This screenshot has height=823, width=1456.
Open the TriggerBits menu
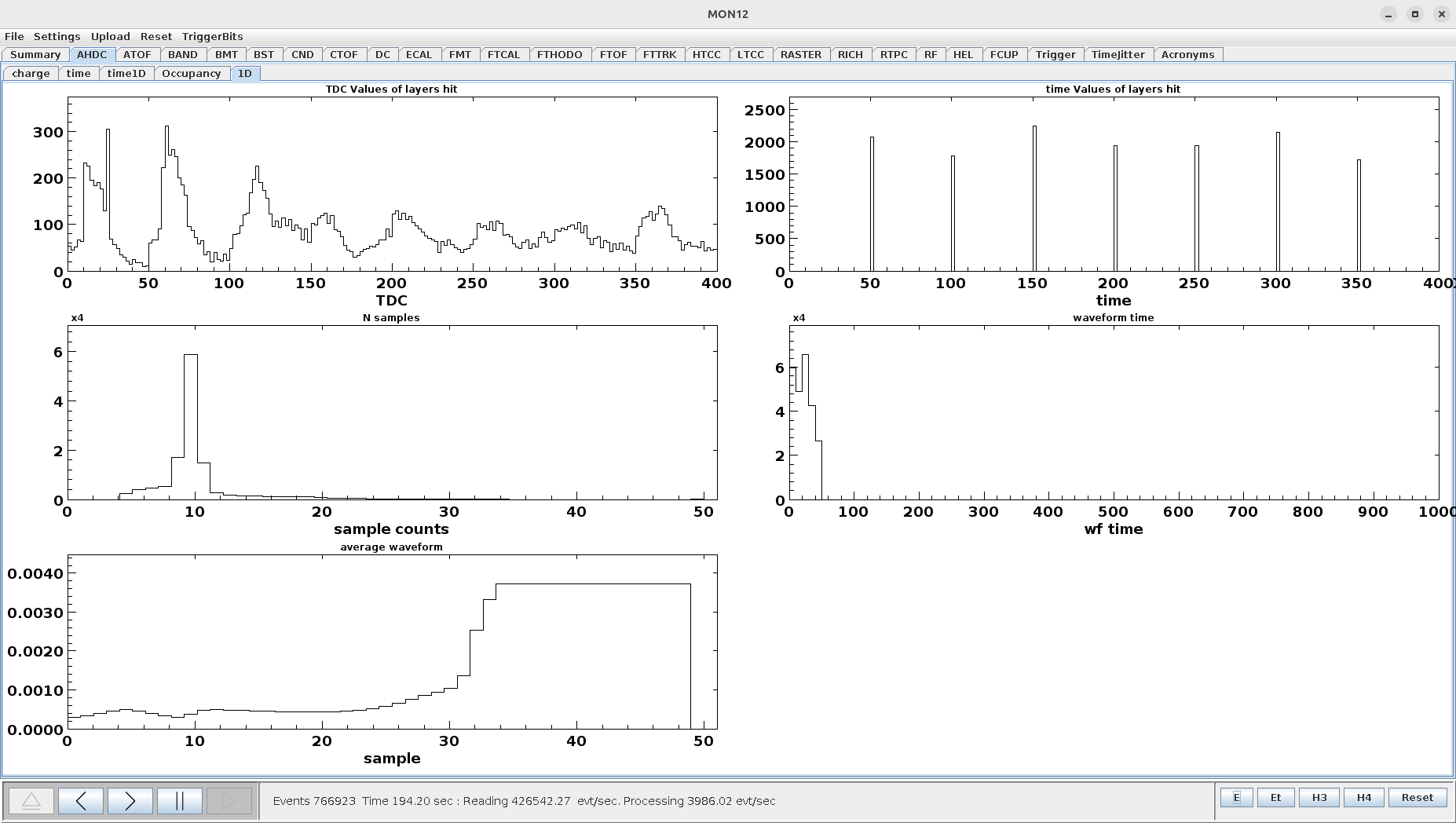(x=212, y=36)
